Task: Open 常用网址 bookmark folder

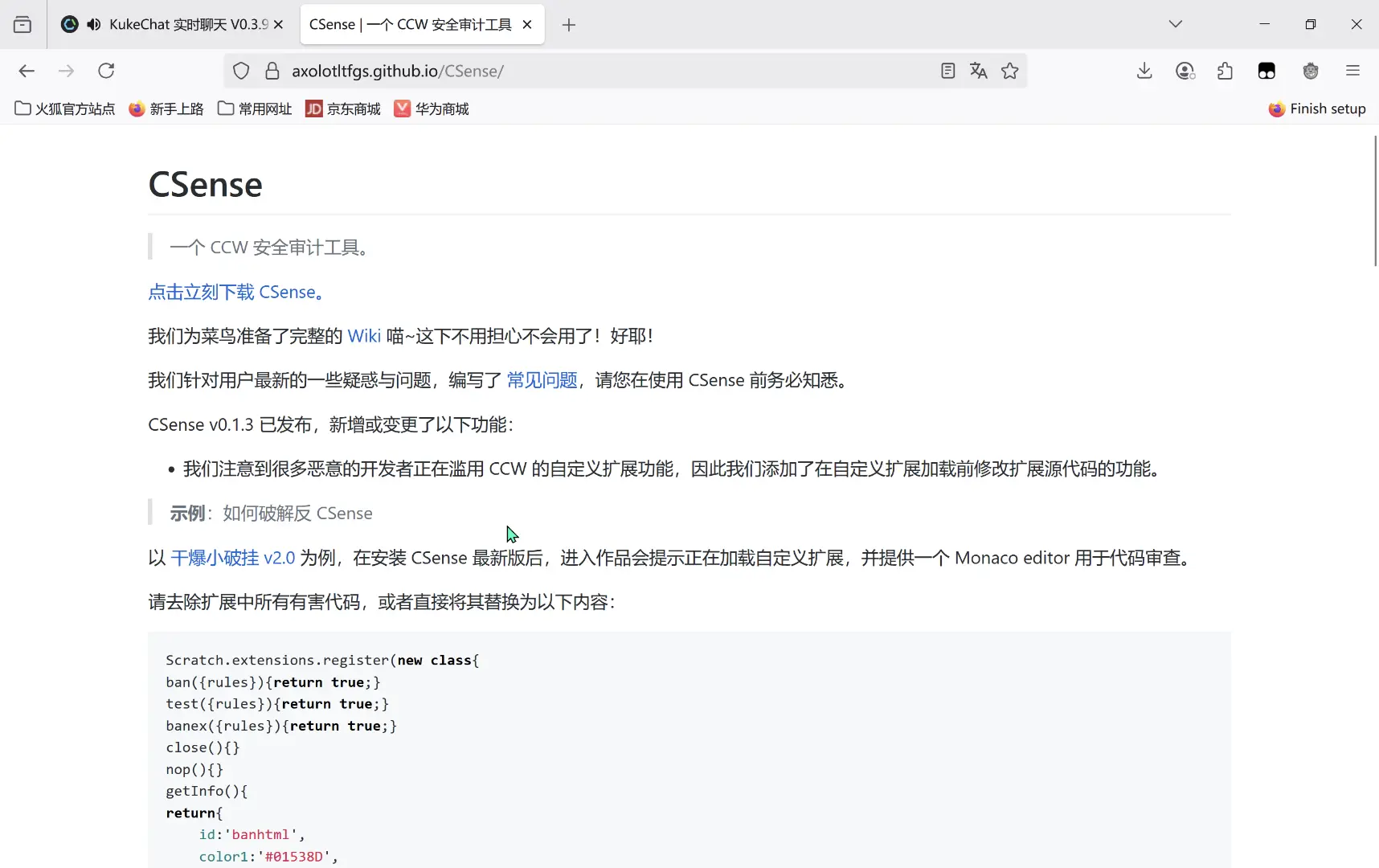Action: (255, 108)
